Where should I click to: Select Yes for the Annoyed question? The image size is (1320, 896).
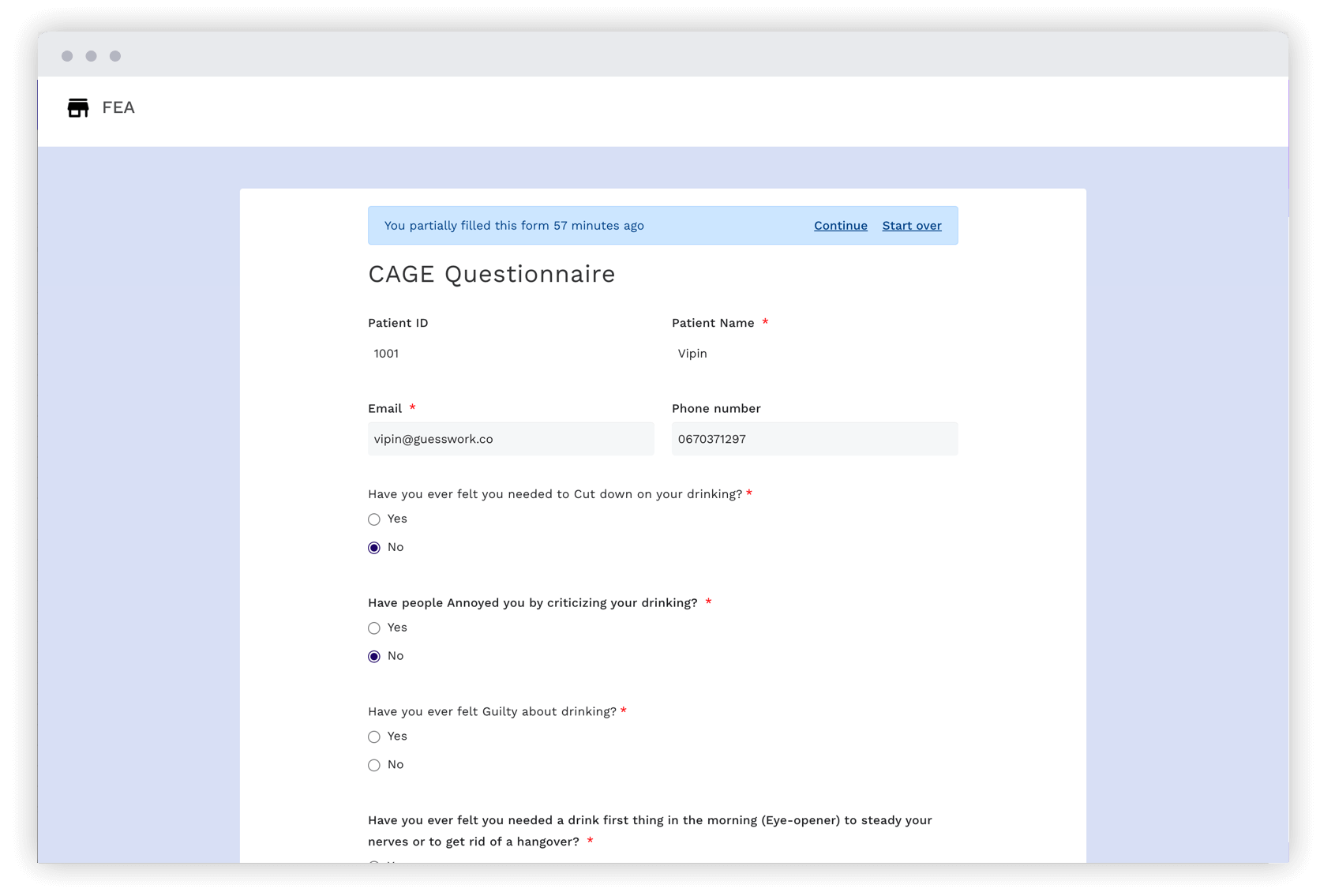(373, 628)
